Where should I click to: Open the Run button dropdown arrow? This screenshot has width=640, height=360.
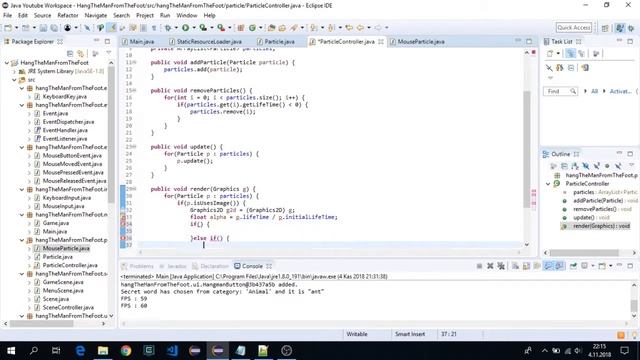[193, 28]
